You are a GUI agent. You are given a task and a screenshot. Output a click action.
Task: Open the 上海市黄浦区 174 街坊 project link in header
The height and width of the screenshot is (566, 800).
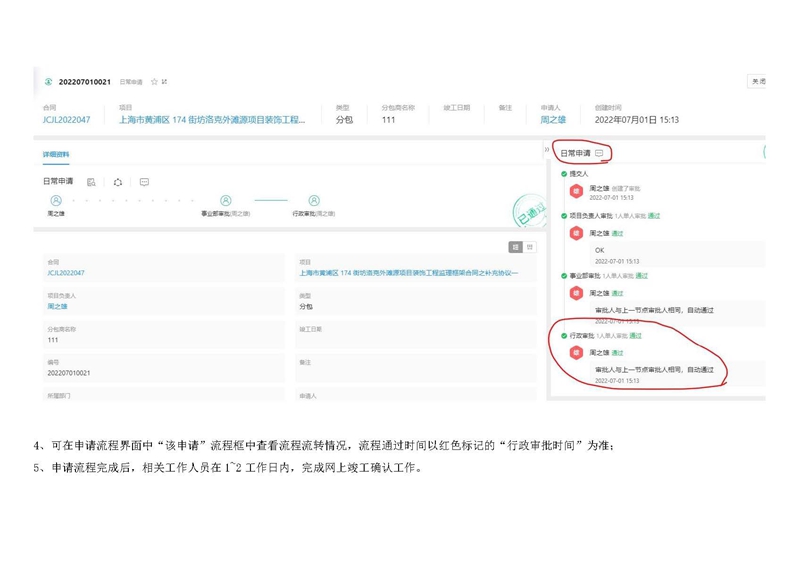coord(212,120)
